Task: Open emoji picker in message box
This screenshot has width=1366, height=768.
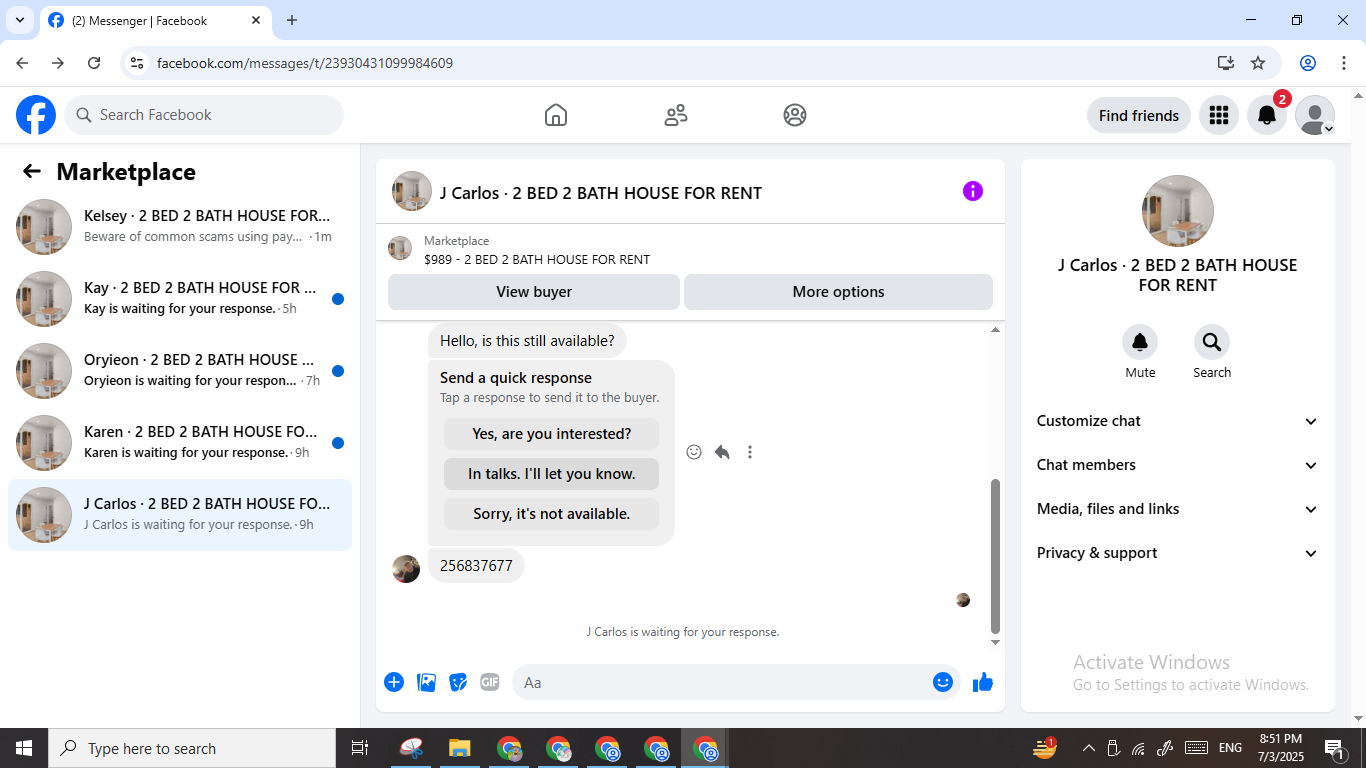Action: point(942,682)
